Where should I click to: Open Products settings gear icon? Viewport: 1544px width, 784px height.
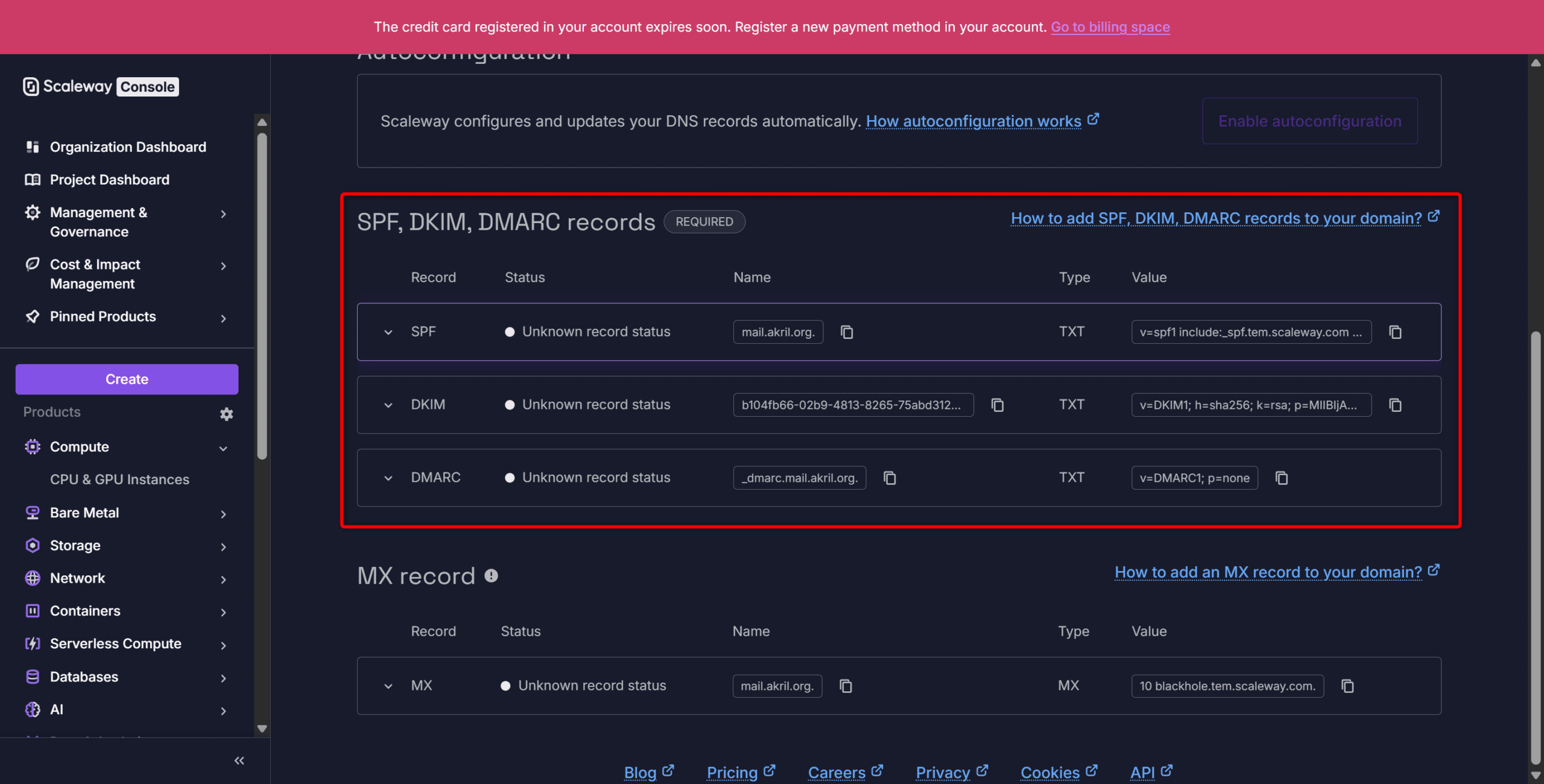pyautogui.click(x=226, y=414)
